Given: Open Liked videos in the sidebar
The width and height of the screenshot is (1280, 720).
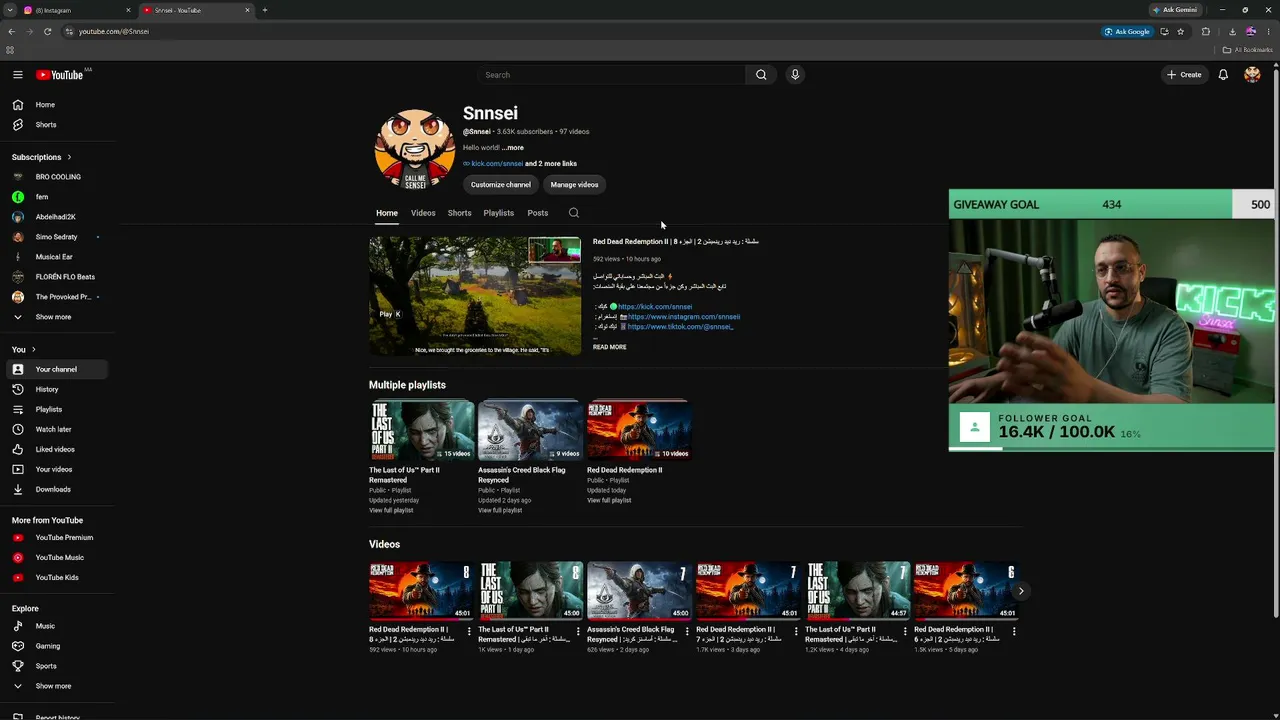Looking at the screenshot, I should tap(56, 449).
